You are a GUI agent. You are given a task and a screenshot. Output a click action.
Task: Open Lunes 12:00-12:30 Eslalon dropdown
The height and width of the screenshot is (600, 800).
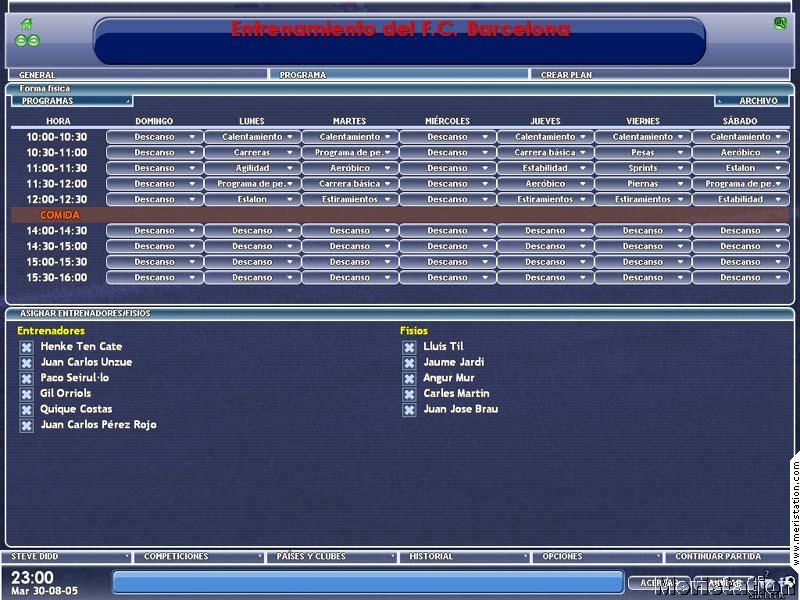pos(252,199)
